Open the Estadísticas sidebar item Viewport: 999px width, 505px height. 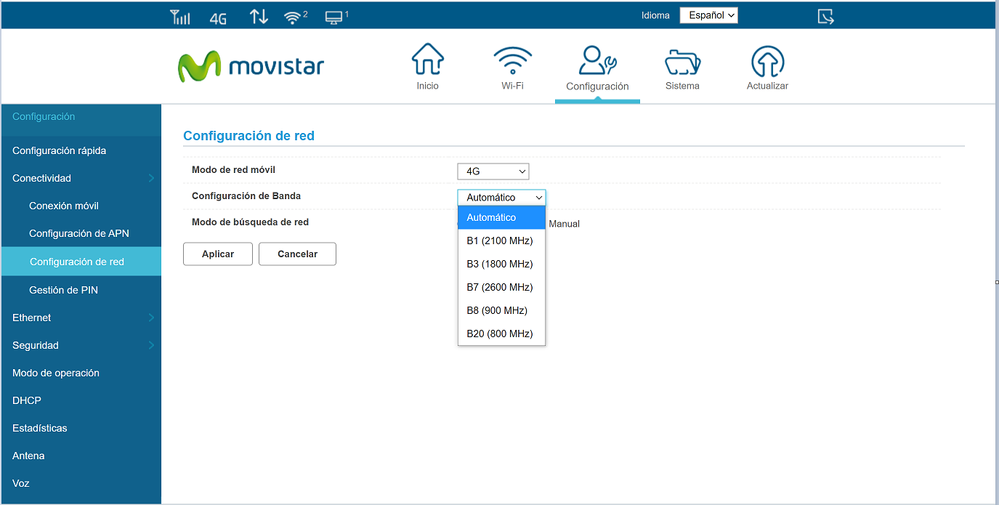(x=40, y=428)
